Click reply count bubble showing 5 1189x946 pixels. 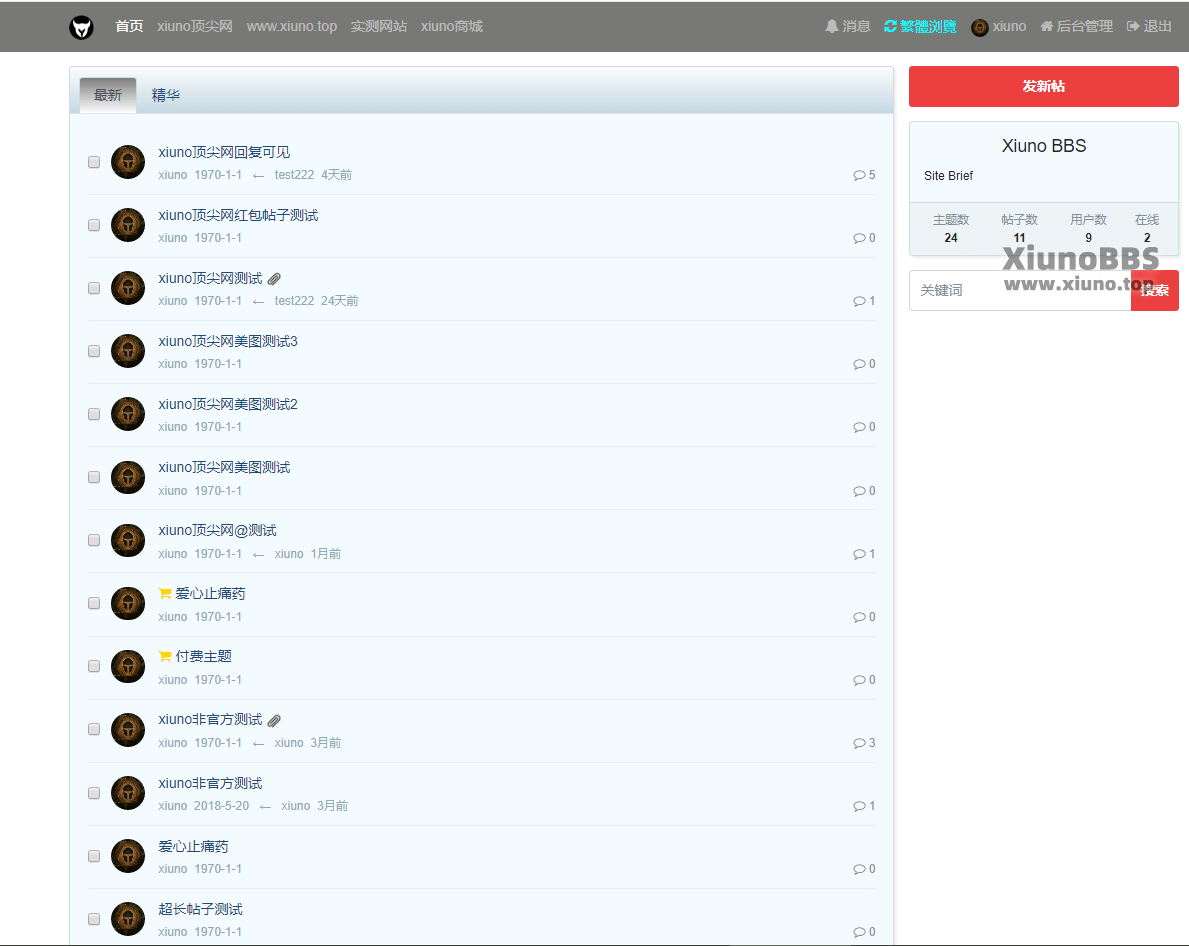point(864,175)
